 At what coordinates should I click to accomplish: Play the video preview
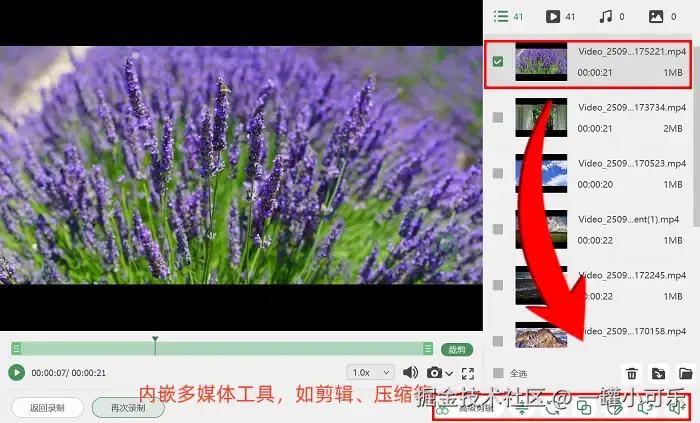[17, 372]
